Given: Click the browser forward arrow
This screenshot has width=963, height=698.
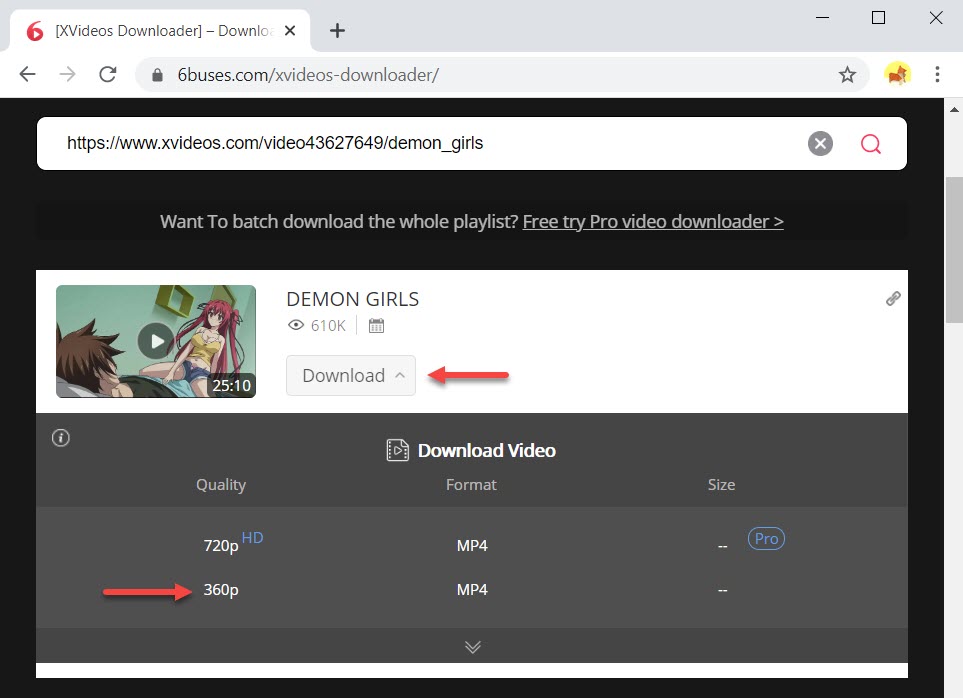Looking at the screenshot, I should [x=67, y=74].
